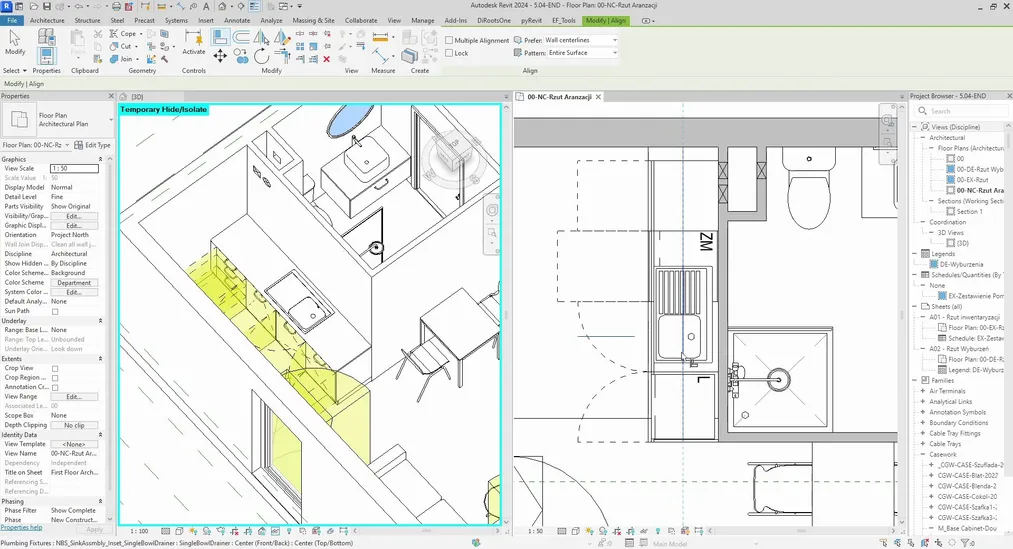The image size is (1013, 549).
Task: Click the Join geometry icon
Action: 114,59
